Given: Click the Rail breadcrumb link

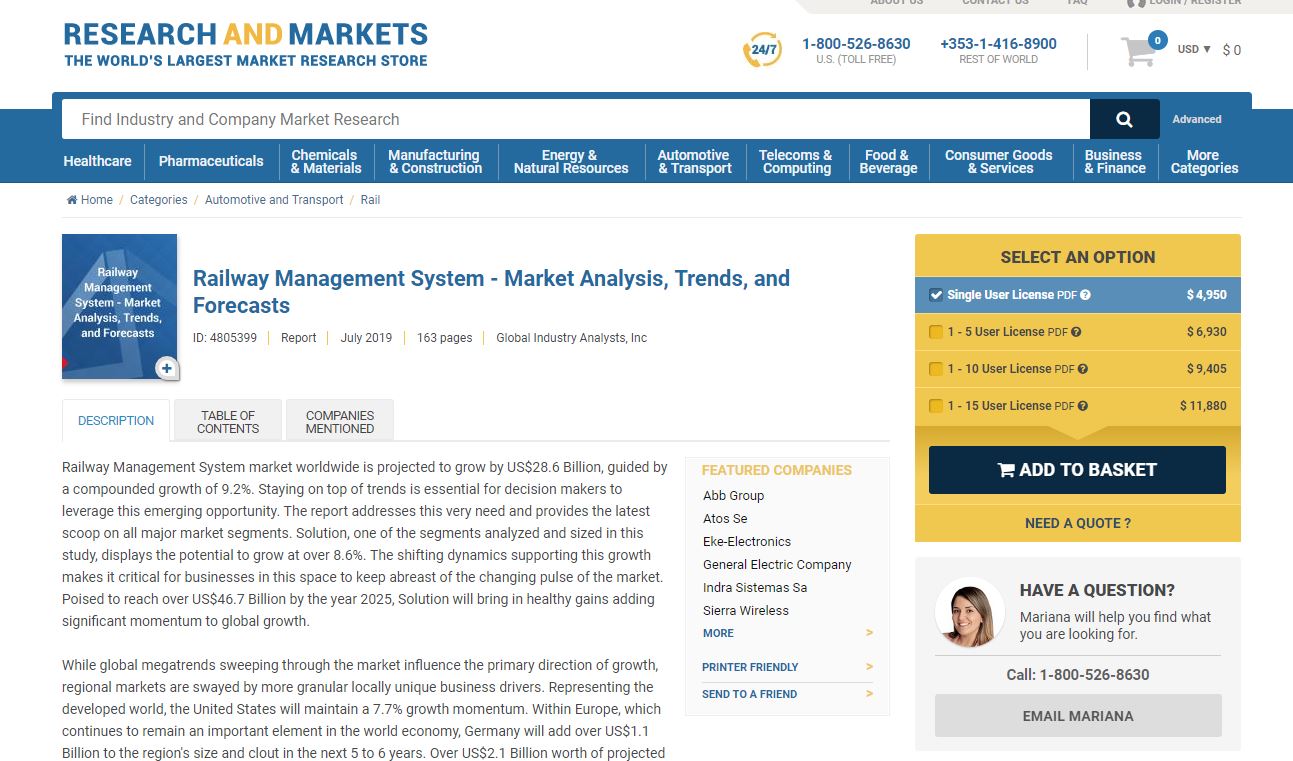Looking at the screenshot, I should tap(370, 200).
